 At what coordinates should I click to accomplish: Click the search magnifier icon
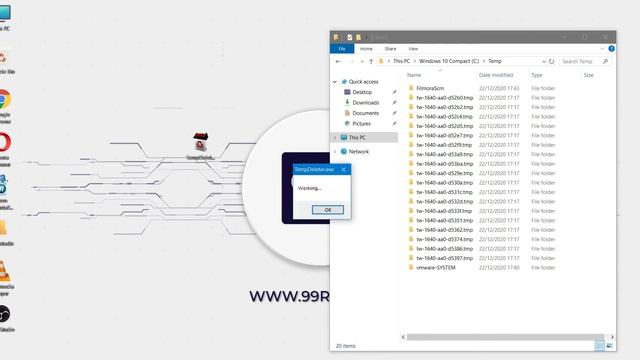605,61
